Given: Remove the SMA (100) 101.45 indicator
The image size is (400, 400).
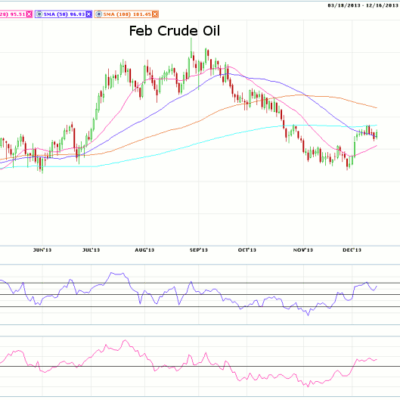Looking at the screenshot, I should click(x=155, y=14).
